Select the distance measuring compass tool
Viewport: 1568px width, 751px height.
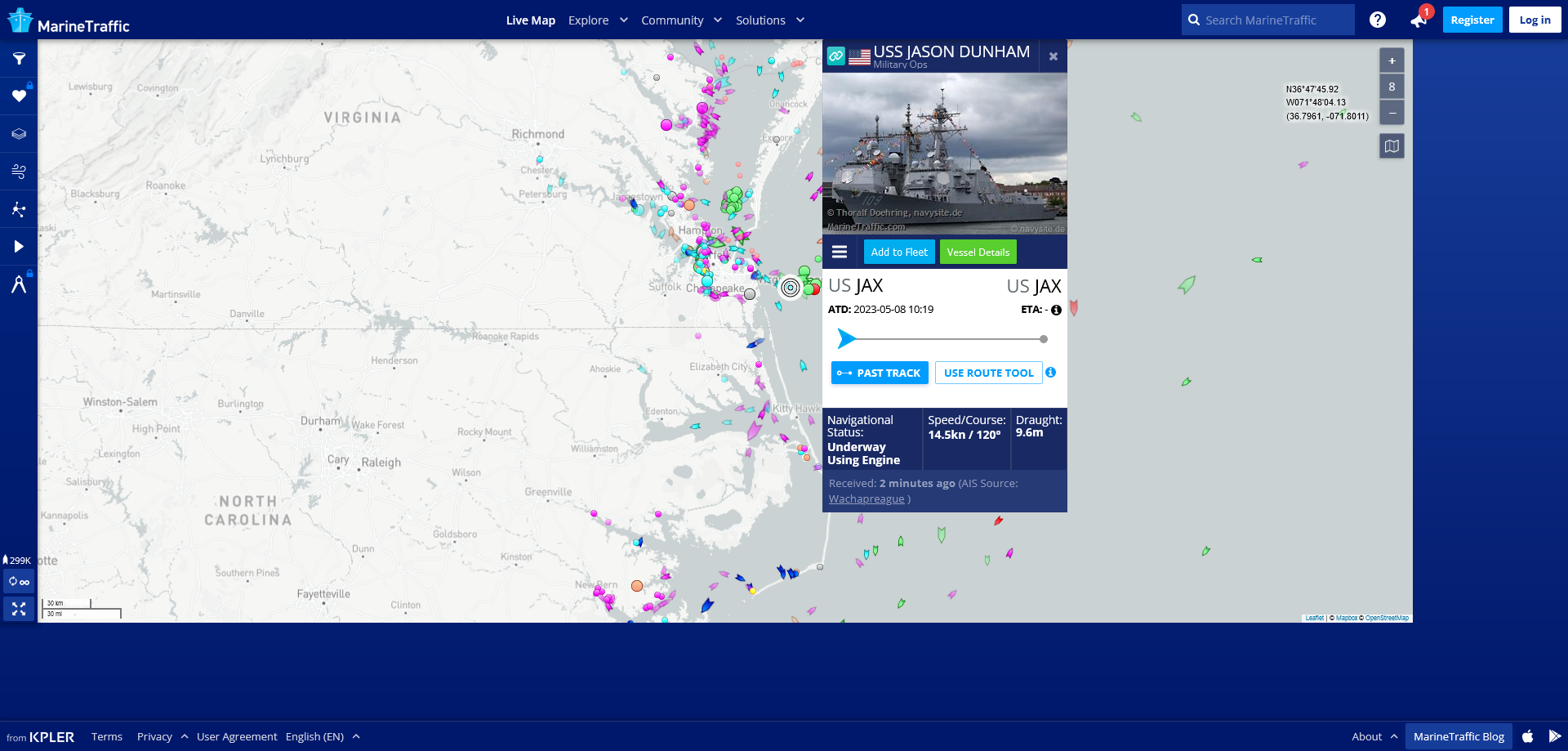click(x=19, y=284)
